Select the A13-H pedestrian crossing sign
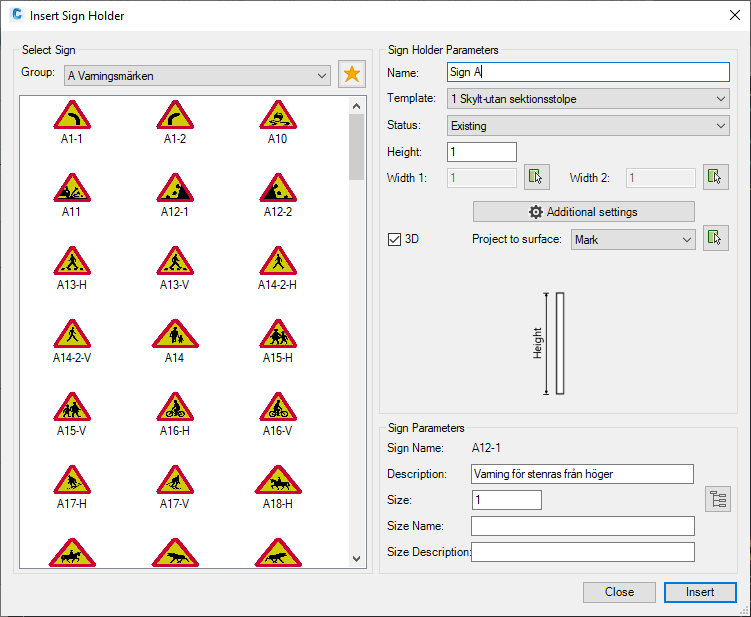The image size is (751, 617). point(72,268)
